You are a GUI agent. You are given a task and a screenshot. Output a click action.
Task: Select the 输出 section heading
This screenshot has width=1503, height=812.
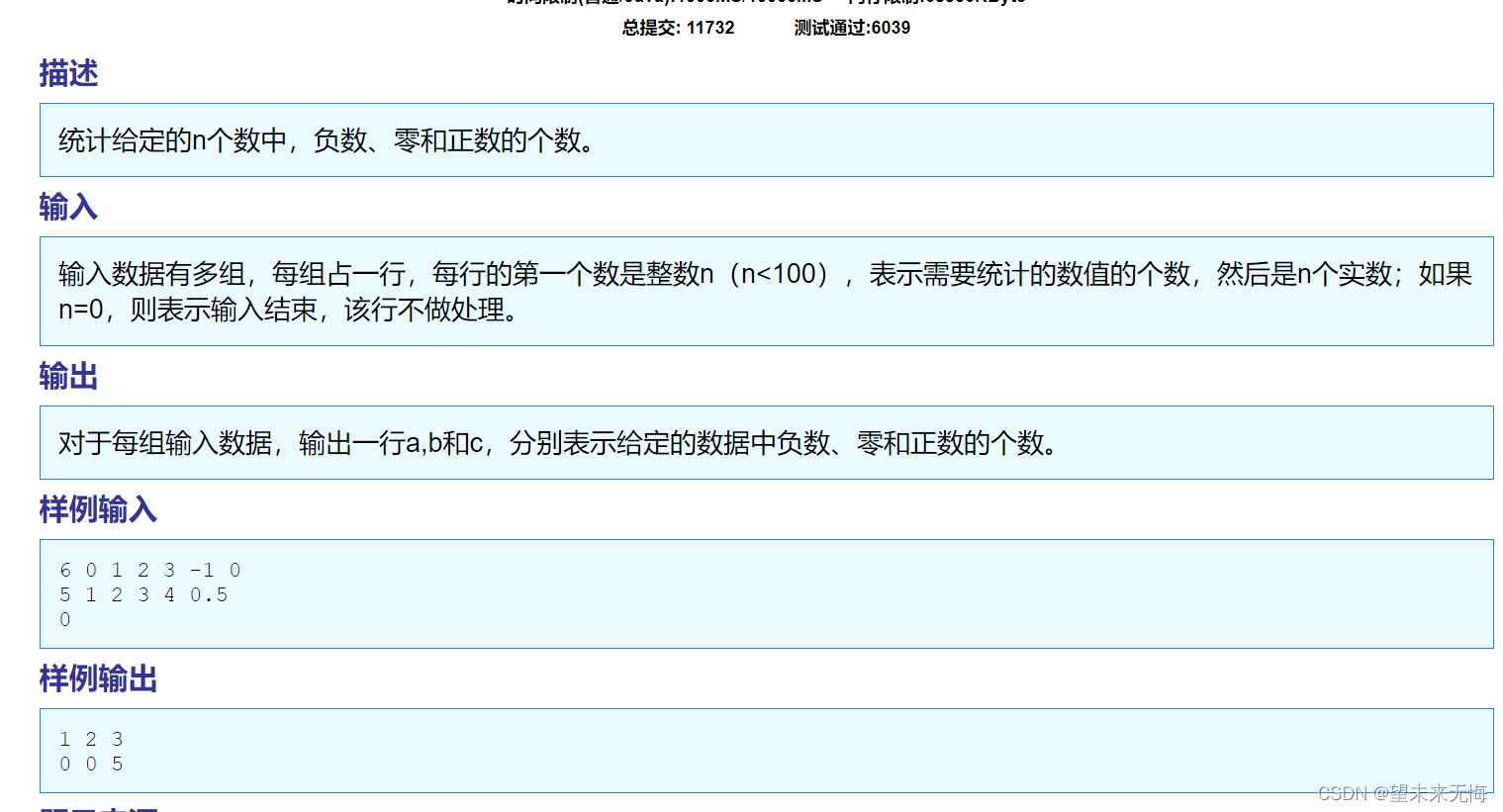click(x=66, y=377)
